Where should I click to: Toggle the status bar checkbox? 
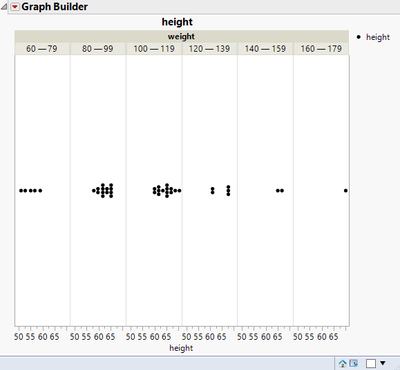pyautogui.click(x=371, y=363)
